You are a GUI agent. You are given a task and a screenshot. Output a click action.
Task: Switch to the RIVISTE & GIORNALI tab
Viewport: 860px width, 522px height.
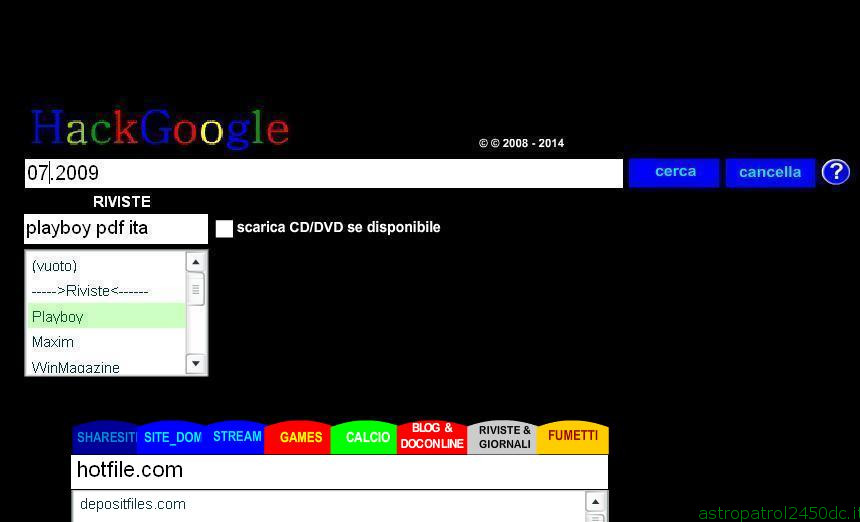click(503, 438)
